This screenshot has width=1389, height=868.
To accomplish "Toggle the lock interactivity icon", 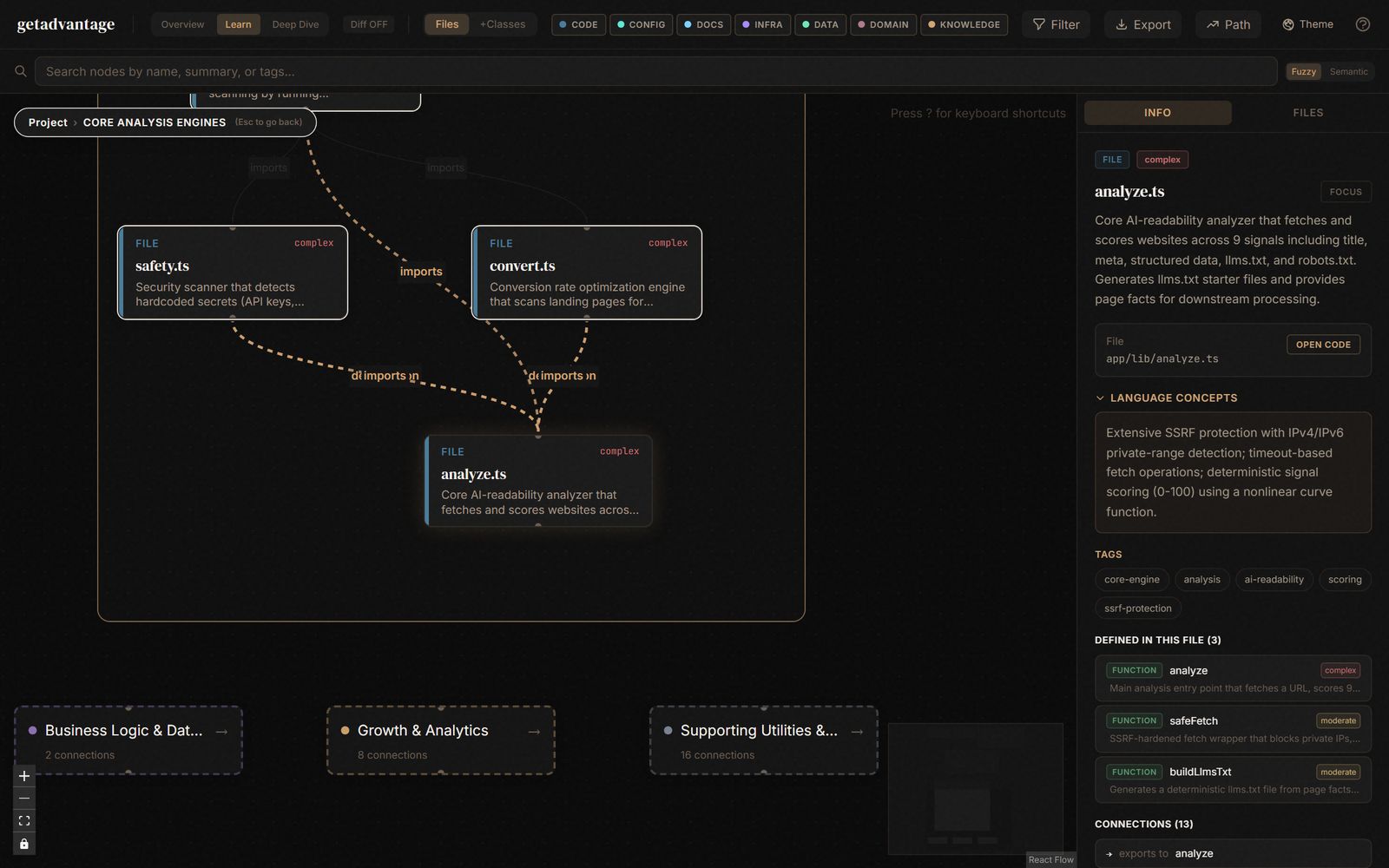I will point(24,844).
